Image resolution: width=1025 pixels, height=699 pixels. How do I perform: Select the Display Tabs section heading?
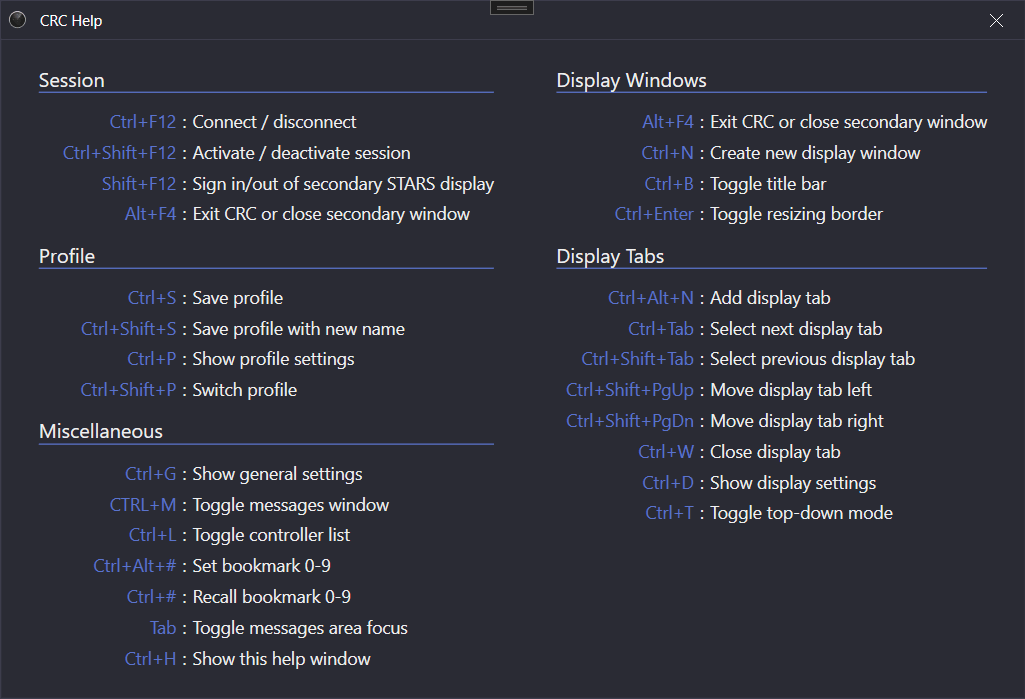(611, 256)
